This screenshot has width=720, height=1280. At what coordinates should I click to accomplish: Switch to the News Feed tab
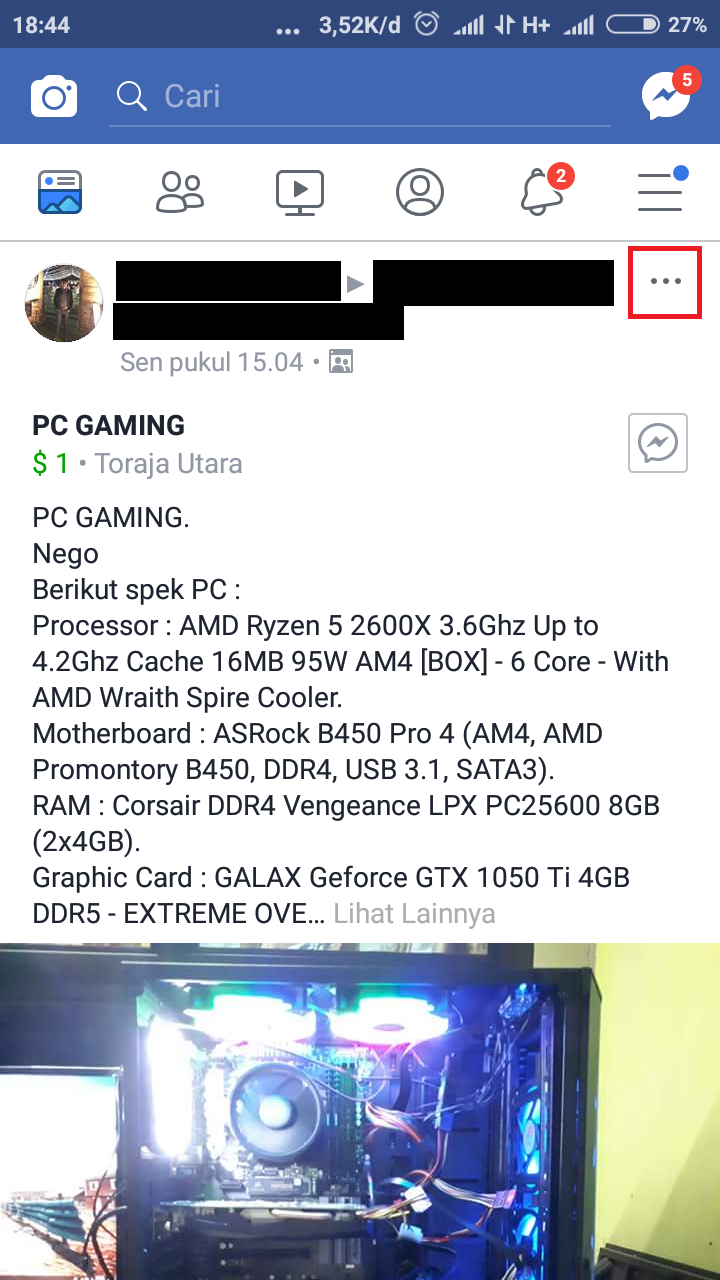60,192
